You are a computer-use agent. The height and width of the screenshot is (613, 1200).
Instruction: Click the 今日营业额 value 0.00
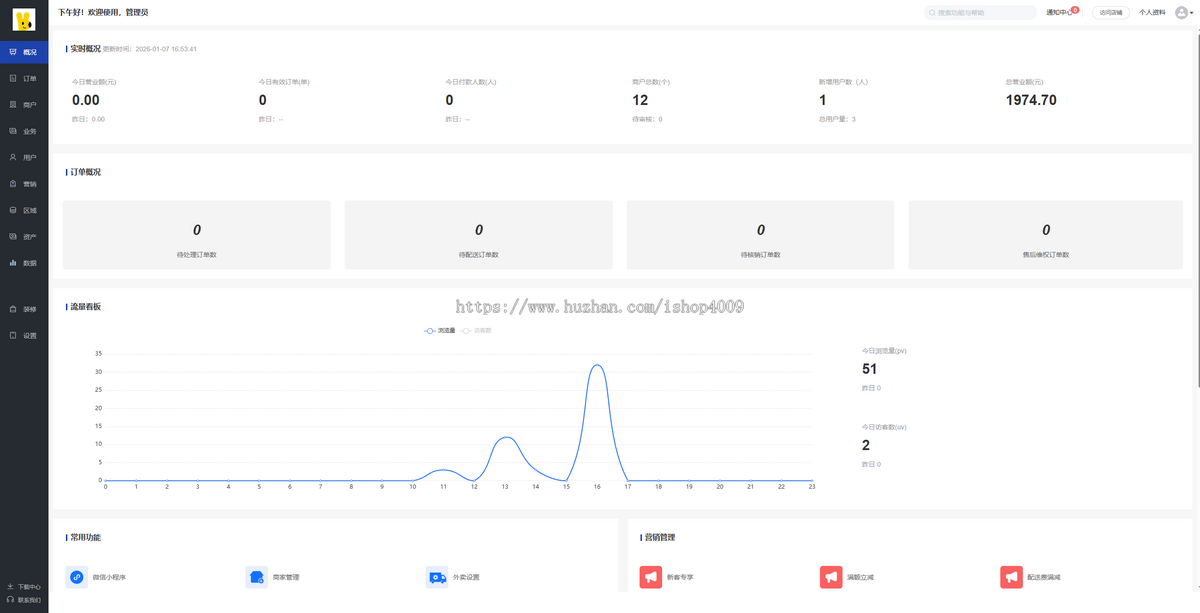(x=86, y=100)
